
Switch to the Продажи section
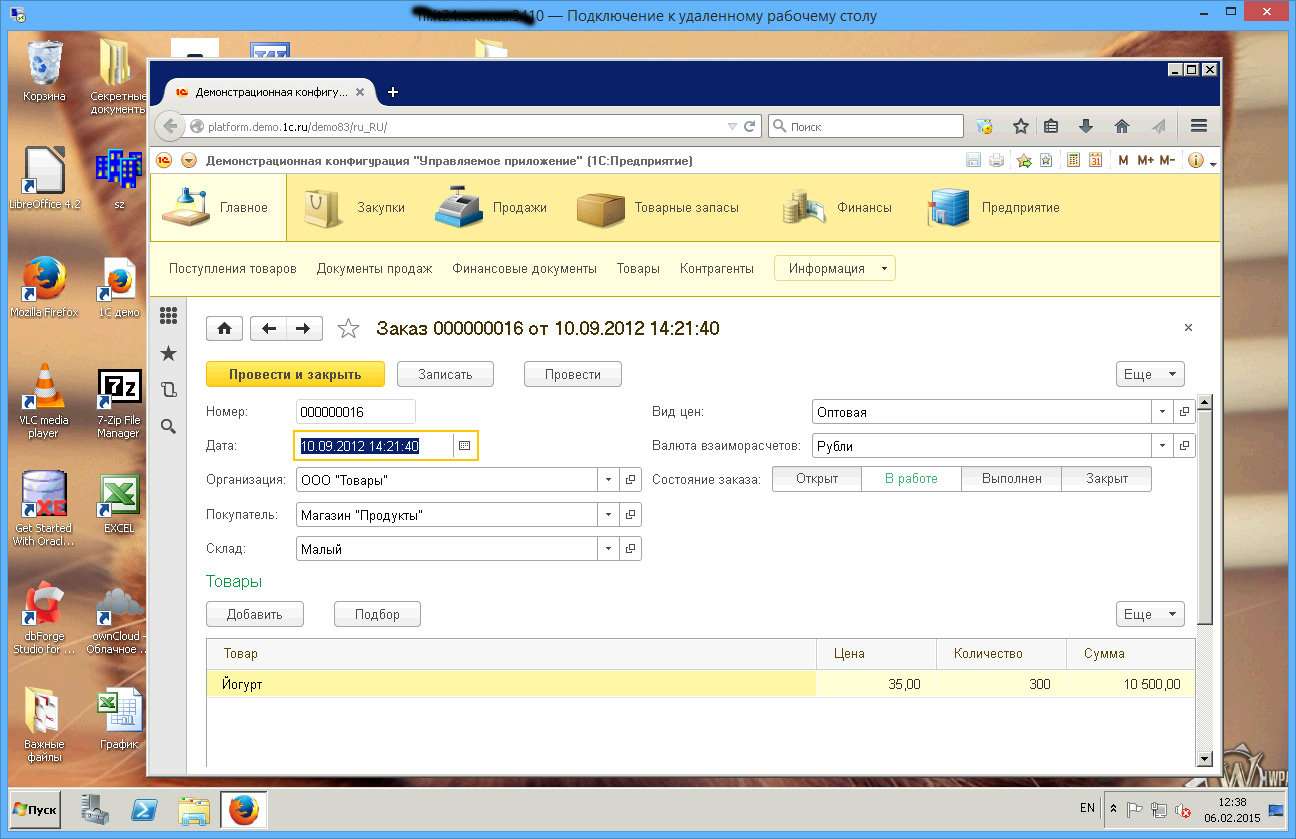tap(491, 207)
